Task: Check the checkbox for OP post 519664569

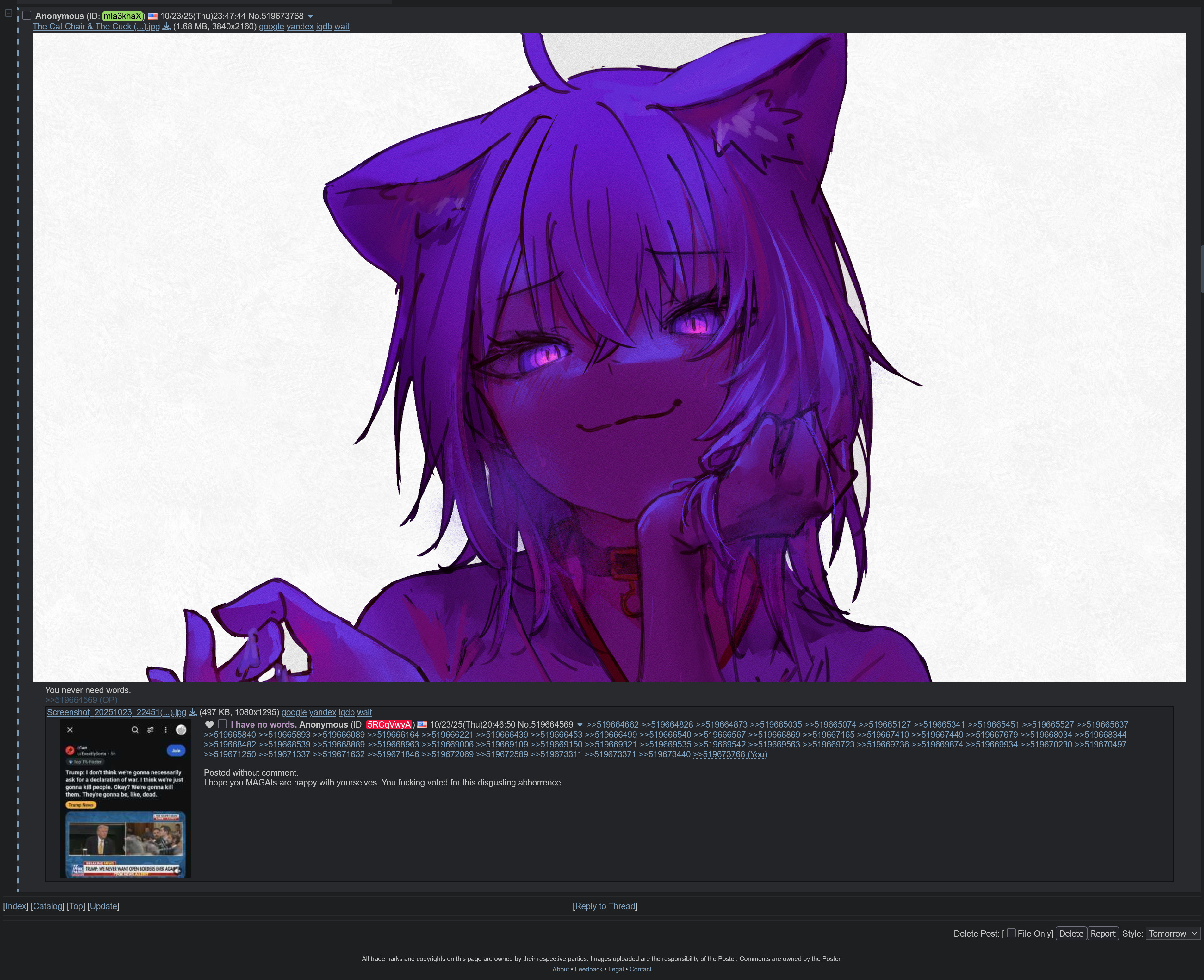Action: [x=222, y=724]
